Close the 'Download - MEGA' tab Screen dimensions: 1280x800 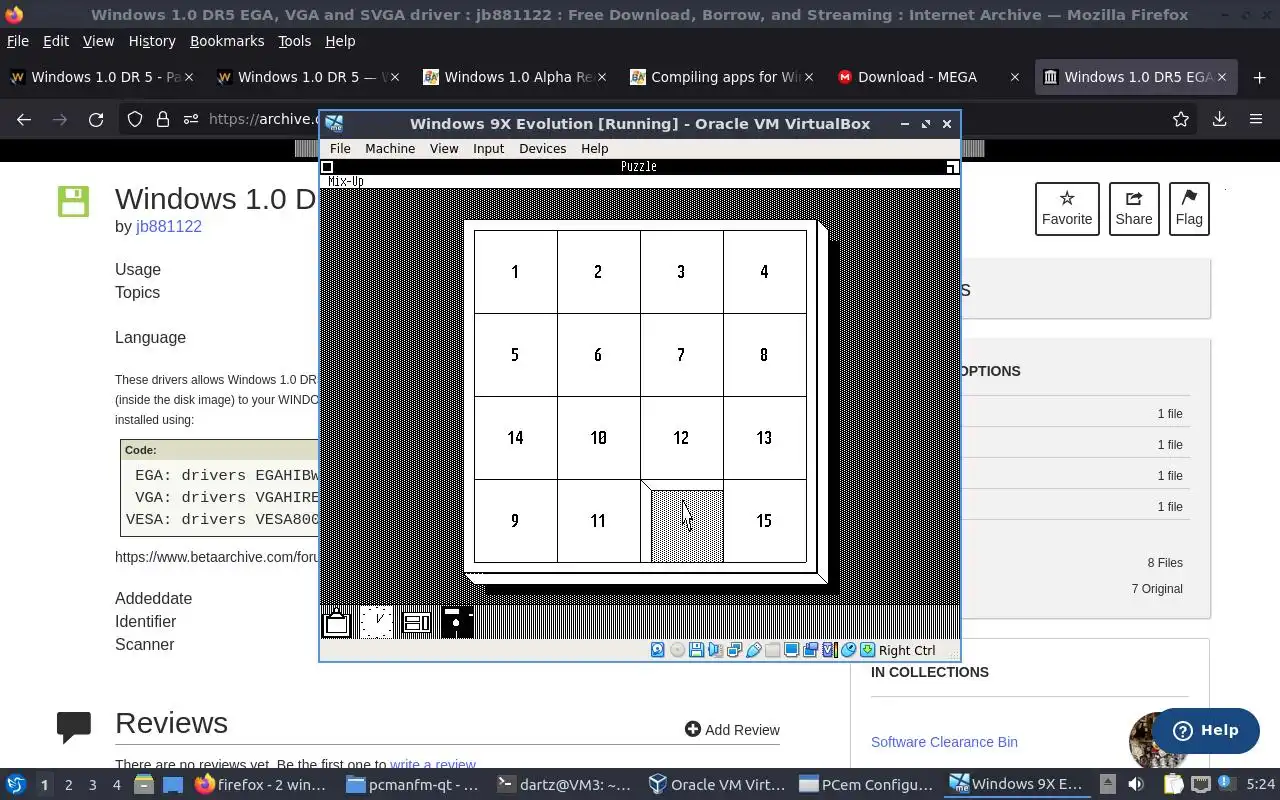point(1015,77)
